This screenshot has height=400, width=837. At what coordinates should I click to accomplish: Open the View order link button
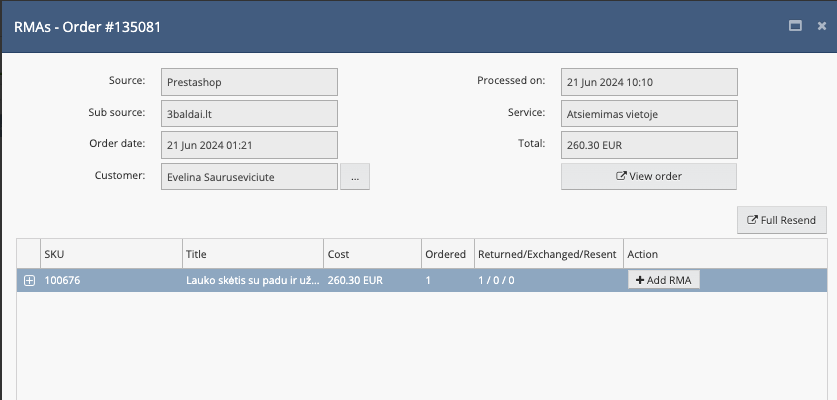[649, 176]
